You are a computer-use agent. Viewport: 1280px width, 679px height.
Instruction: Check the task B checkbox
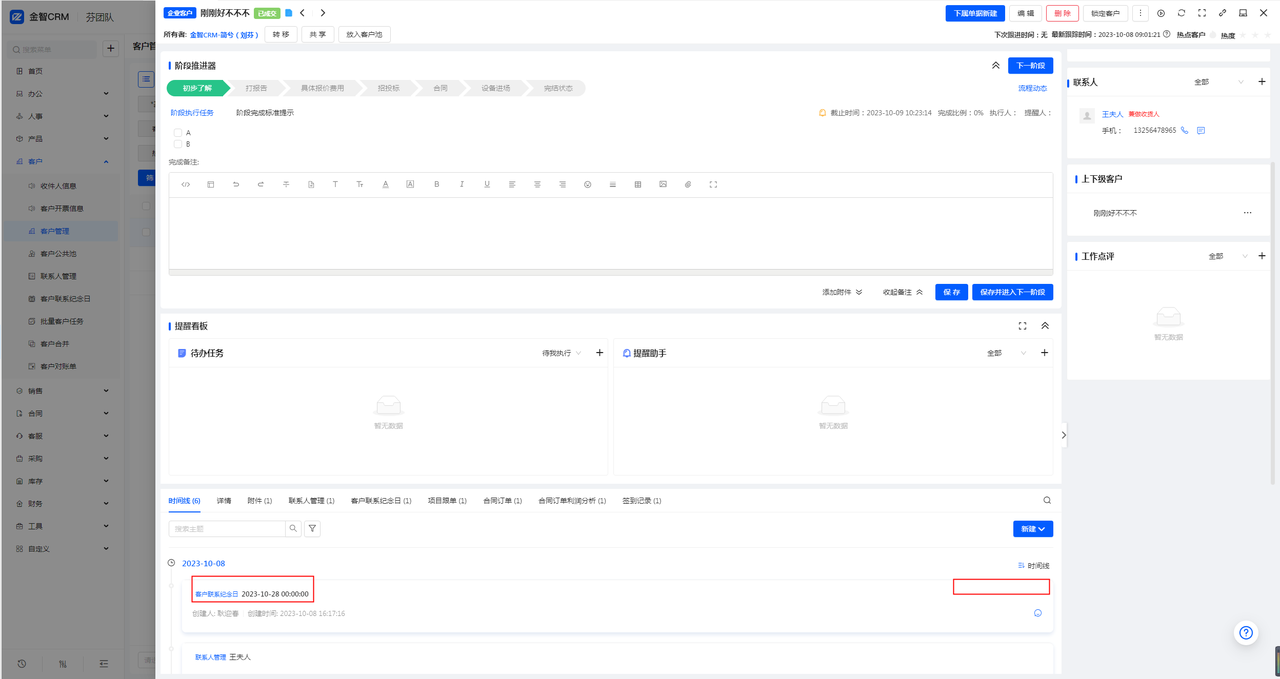click(x=178, y=144)
